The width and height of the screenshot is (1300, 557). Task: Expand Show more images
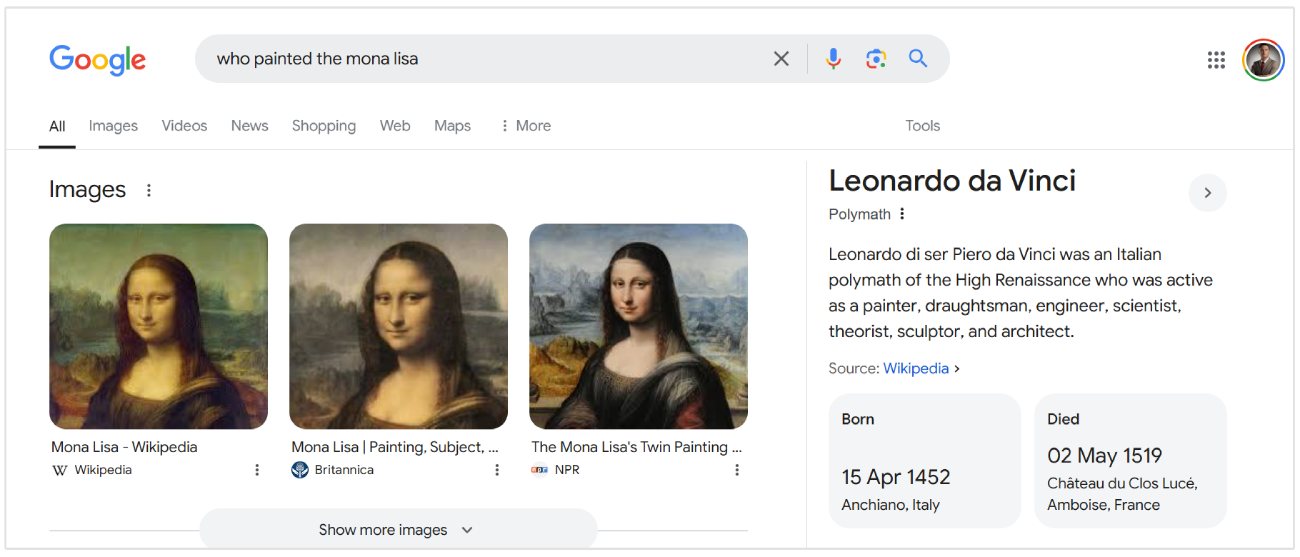pos(397,530)
